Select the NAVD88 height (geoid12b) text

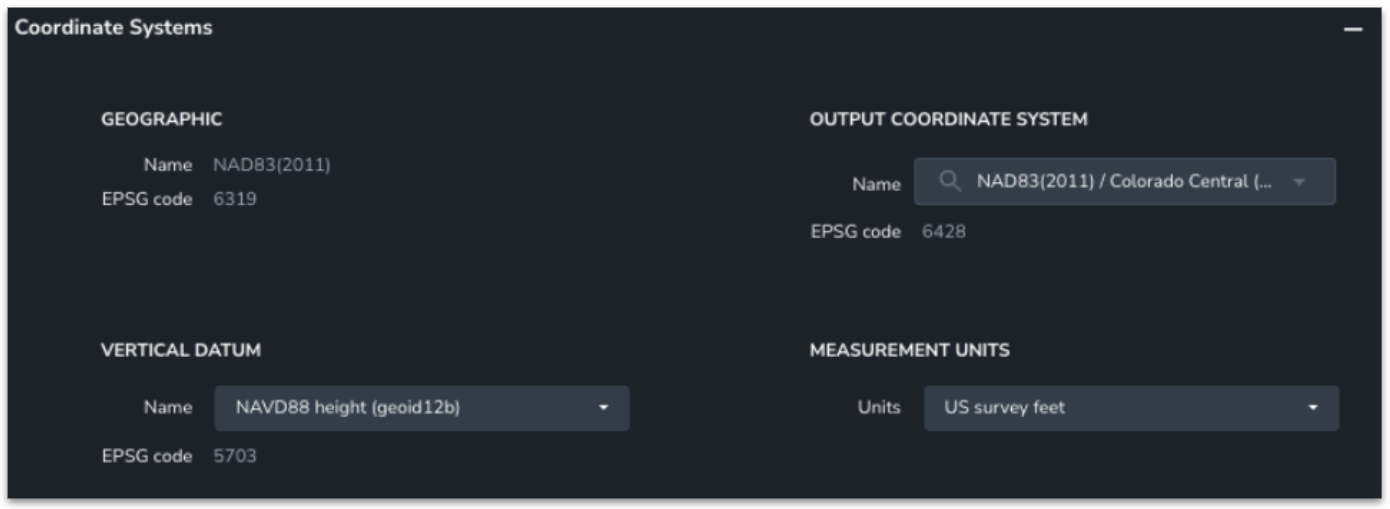(347, 408)
